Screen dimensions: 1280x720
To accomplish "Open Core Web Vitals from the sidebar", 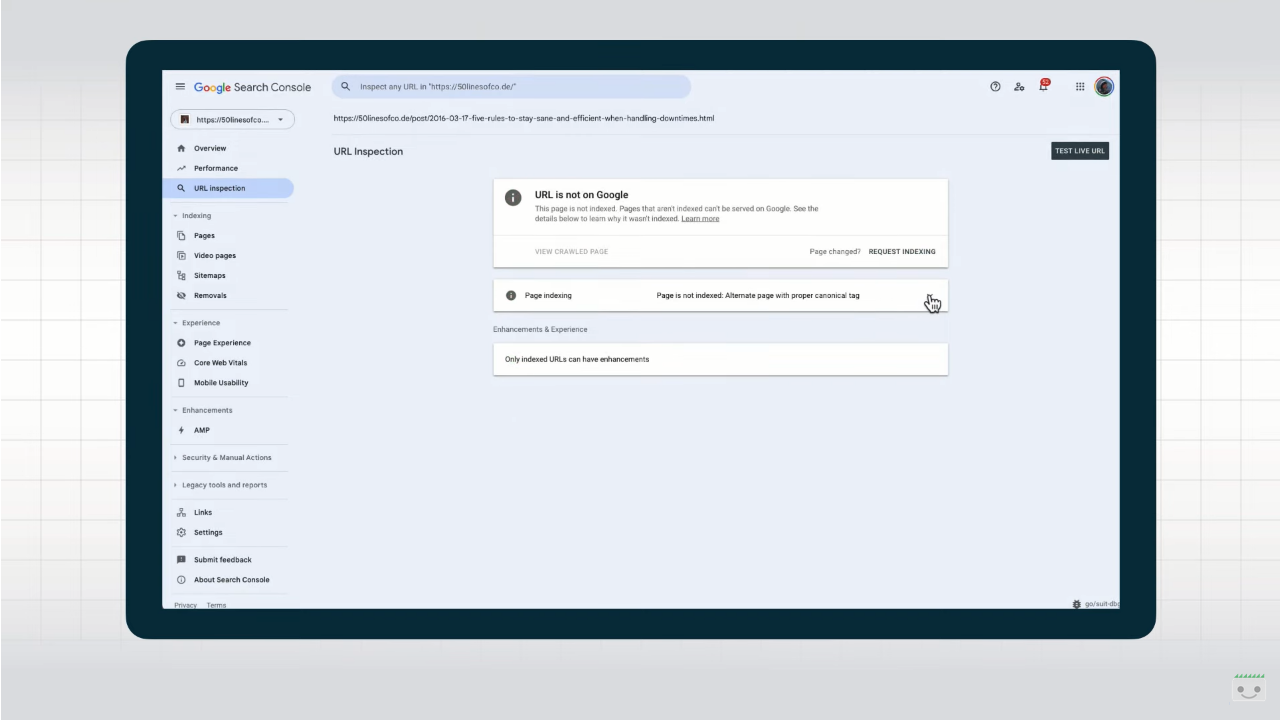I will click(x=184, y=363).
